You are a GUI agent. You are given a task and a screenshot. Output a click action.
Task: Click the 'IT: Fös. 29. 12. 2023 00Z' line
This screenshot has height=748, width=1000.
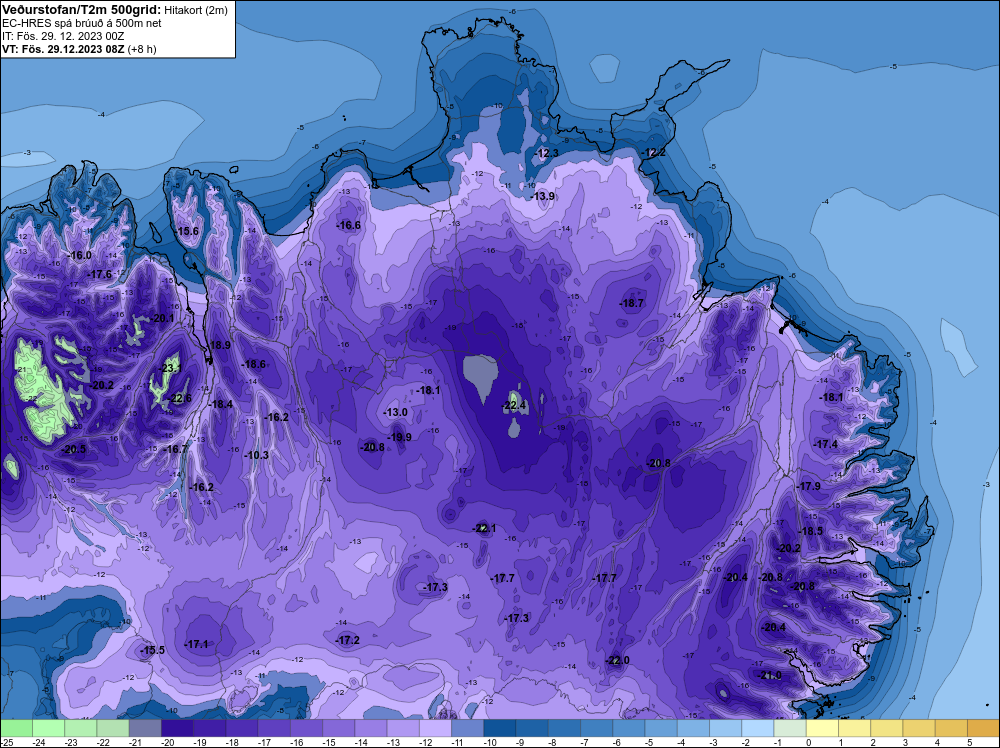point(63,36)
